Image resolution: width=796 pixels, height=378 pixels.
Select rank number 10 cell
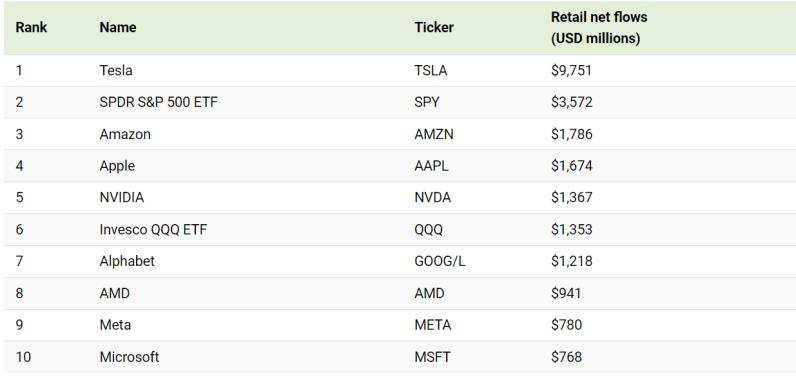coord(23,357)
